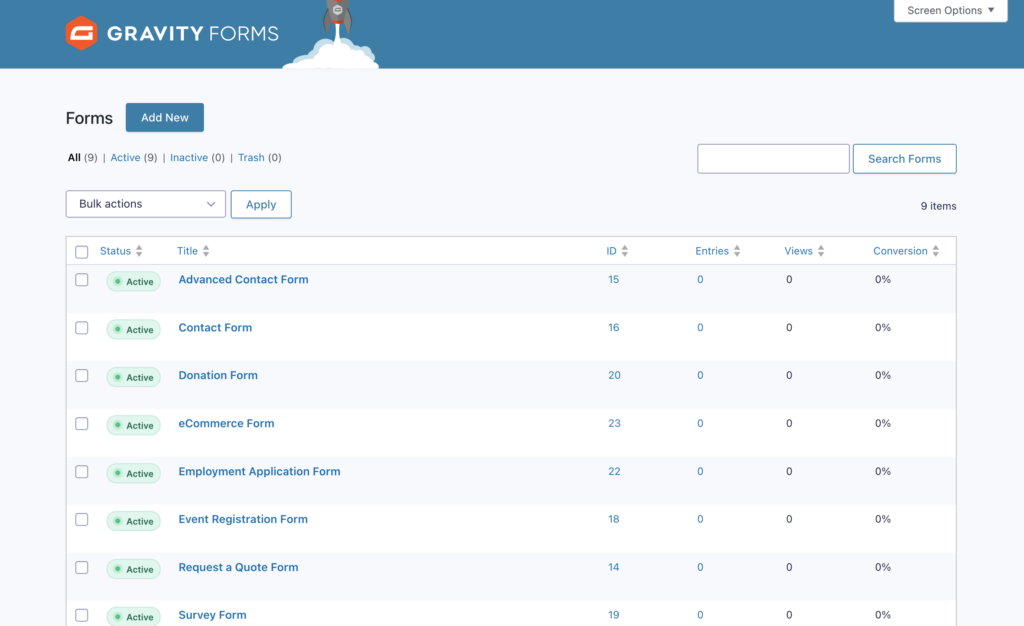
Task: Sort forms by Views column arrows
Action: (x=821, y=251)
